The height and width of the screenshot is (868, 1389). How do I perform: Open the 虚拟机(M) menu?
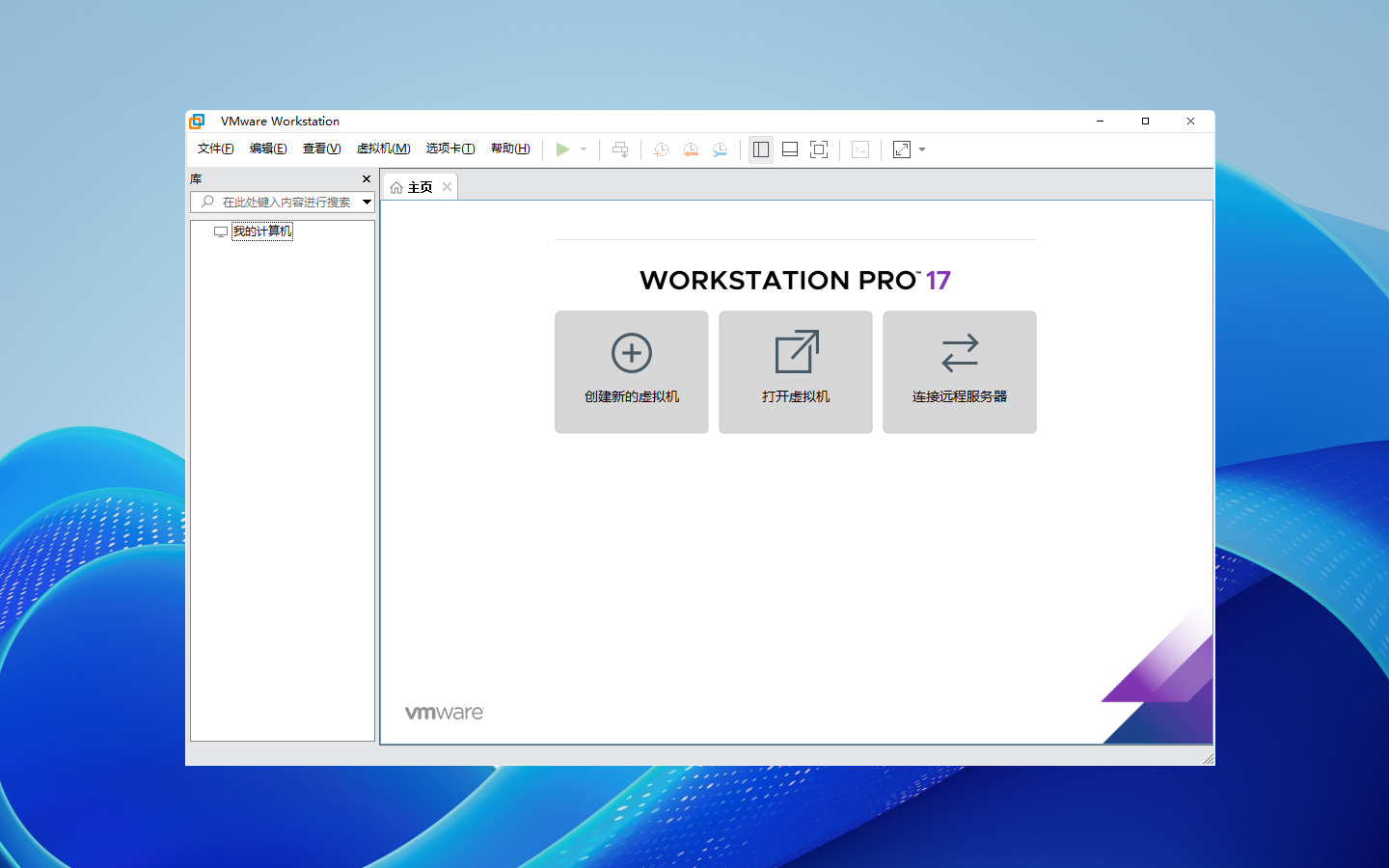(x=384, y=149)
